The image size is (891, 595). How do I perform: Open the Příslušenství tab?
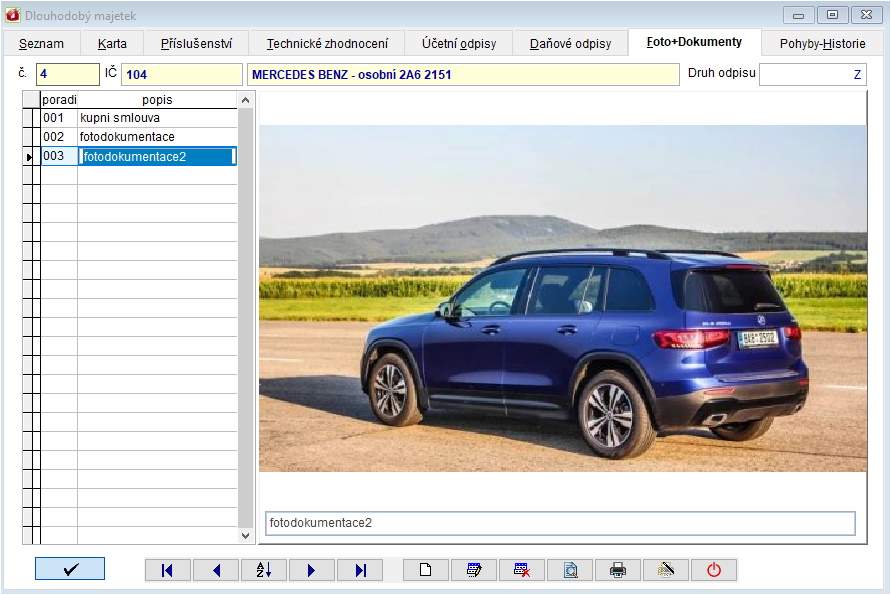click(x=196, y=44)
